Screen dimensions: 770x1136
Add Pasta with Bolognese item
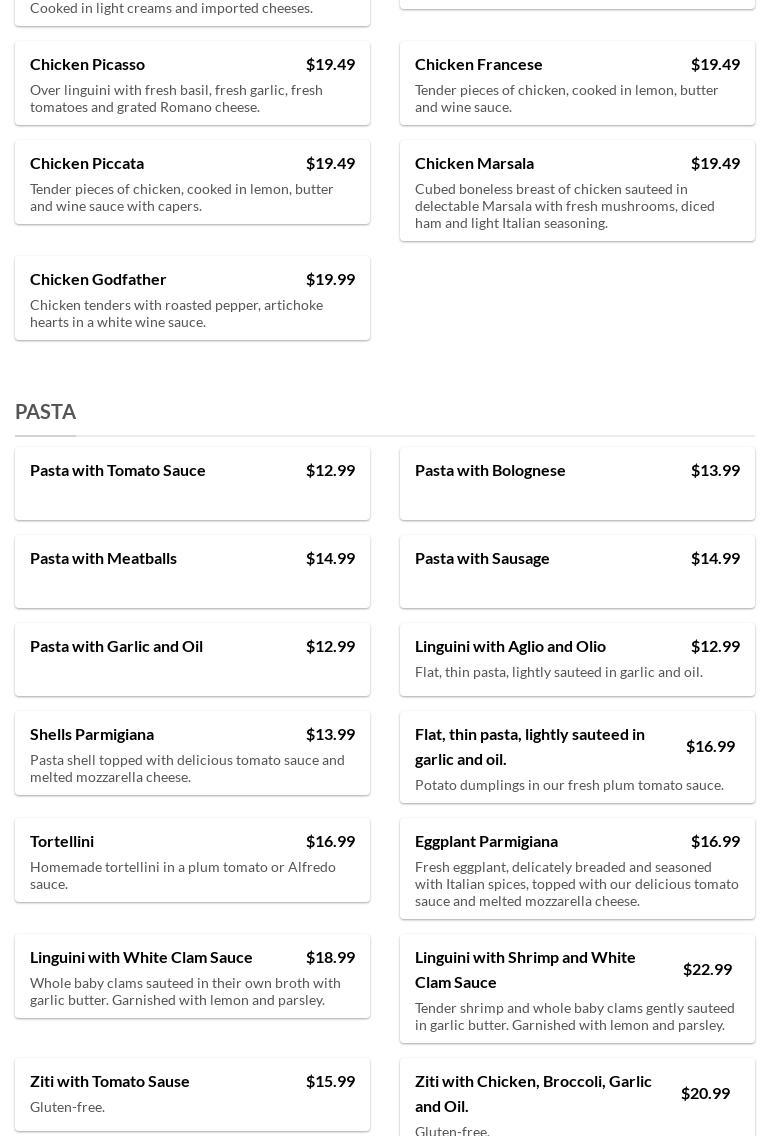(577, 483)
